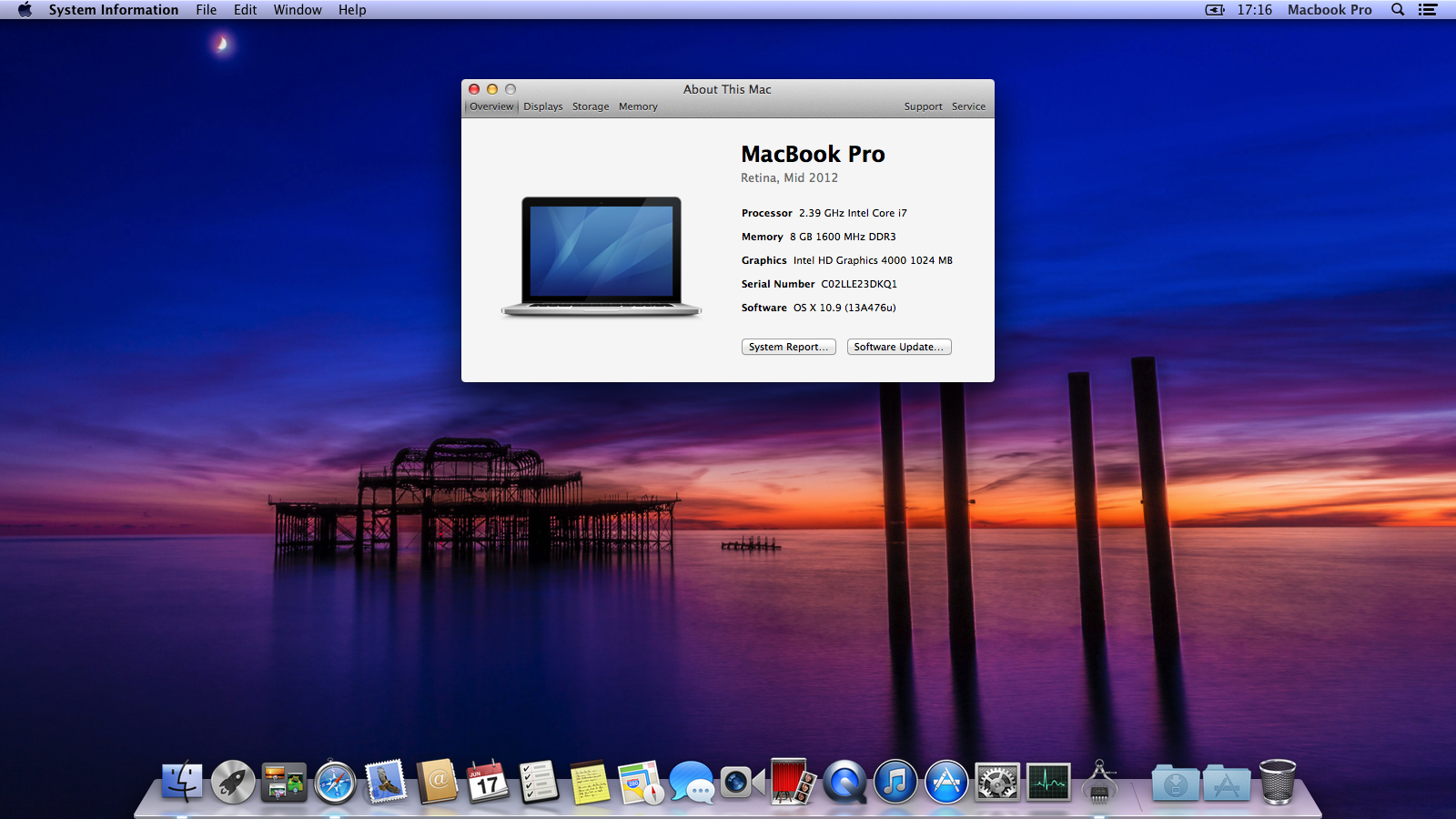Open Contacts address book icon
Screen dimensions: 1456x819
click(438, 782)
